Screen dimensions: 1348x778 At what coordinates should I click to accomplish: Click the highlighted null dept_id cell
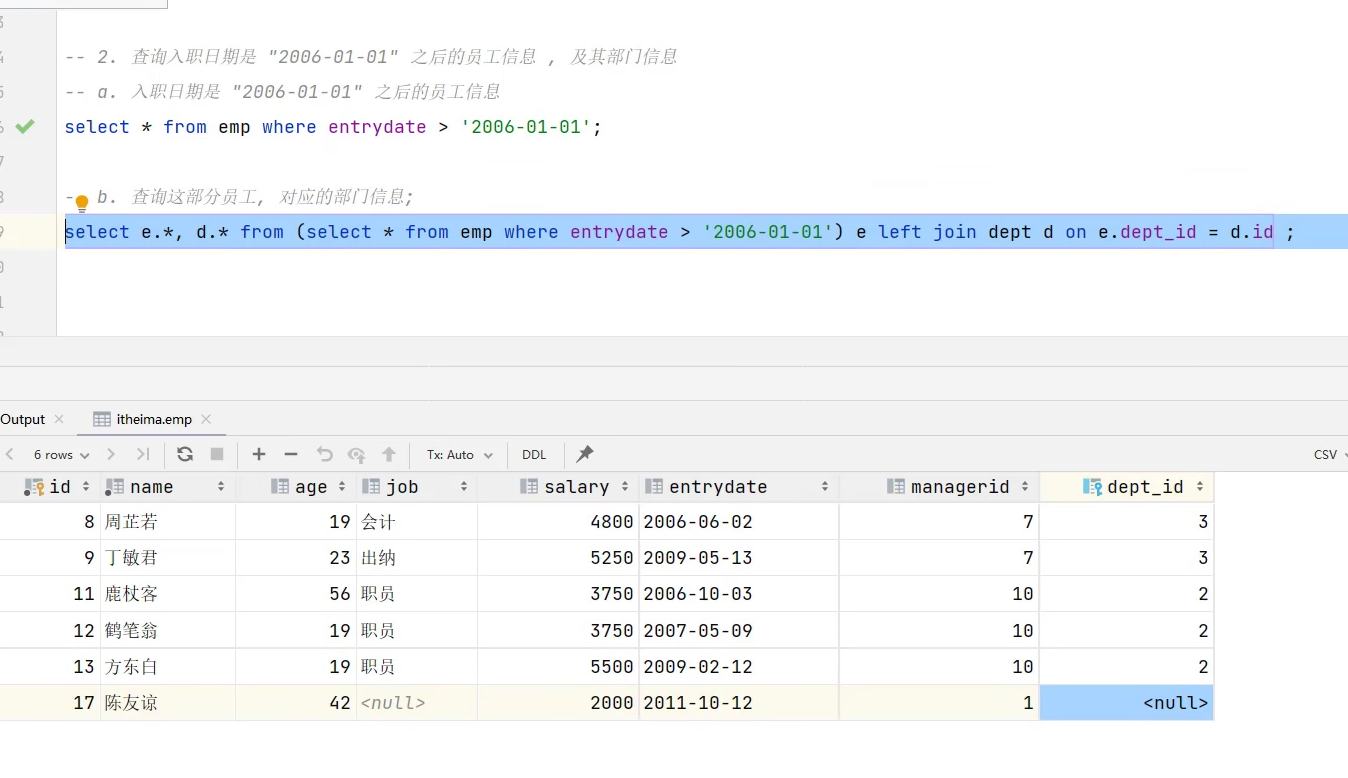point(1126,703)
